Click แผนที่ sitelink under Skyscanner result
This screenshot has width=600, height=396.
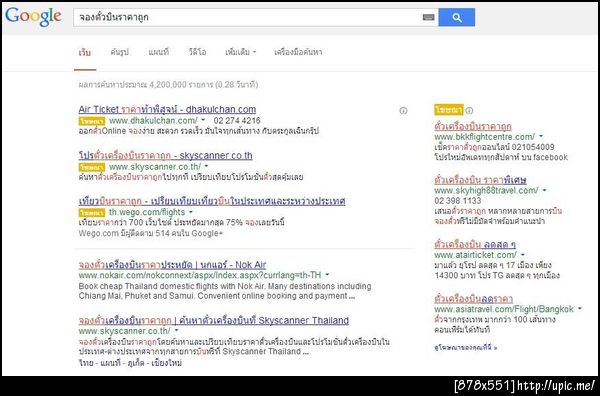(x=111, y=362)
